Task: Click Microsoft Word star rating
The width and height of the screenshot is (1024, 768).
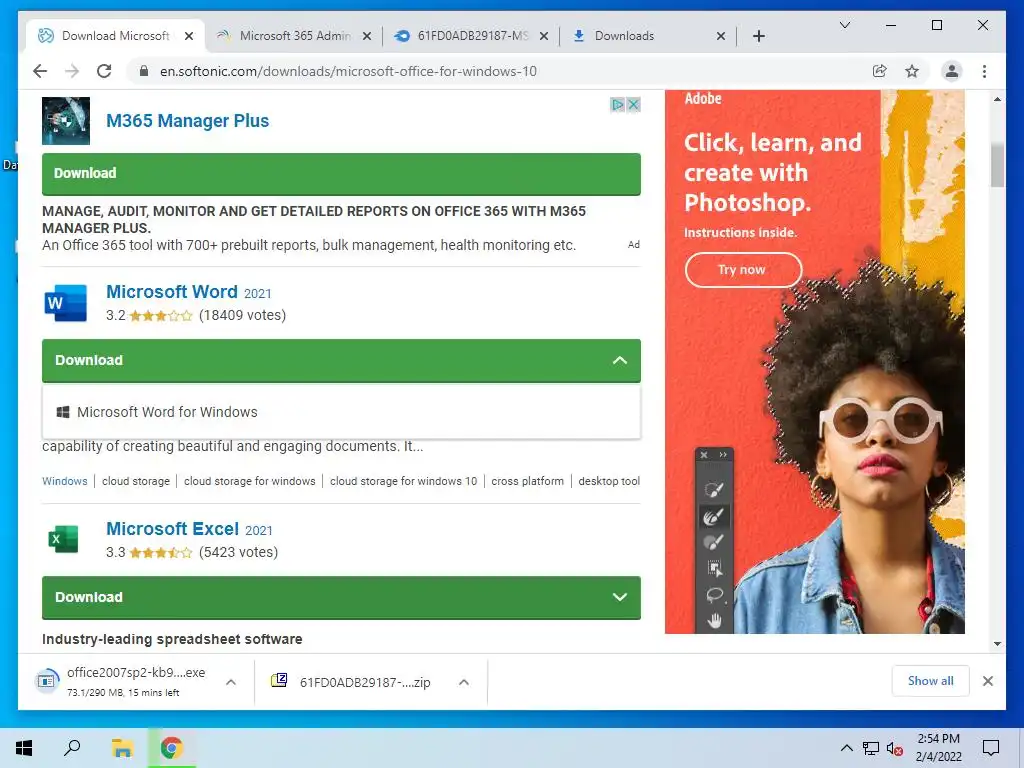Action: pyautogui.click(x=161, y=316)
